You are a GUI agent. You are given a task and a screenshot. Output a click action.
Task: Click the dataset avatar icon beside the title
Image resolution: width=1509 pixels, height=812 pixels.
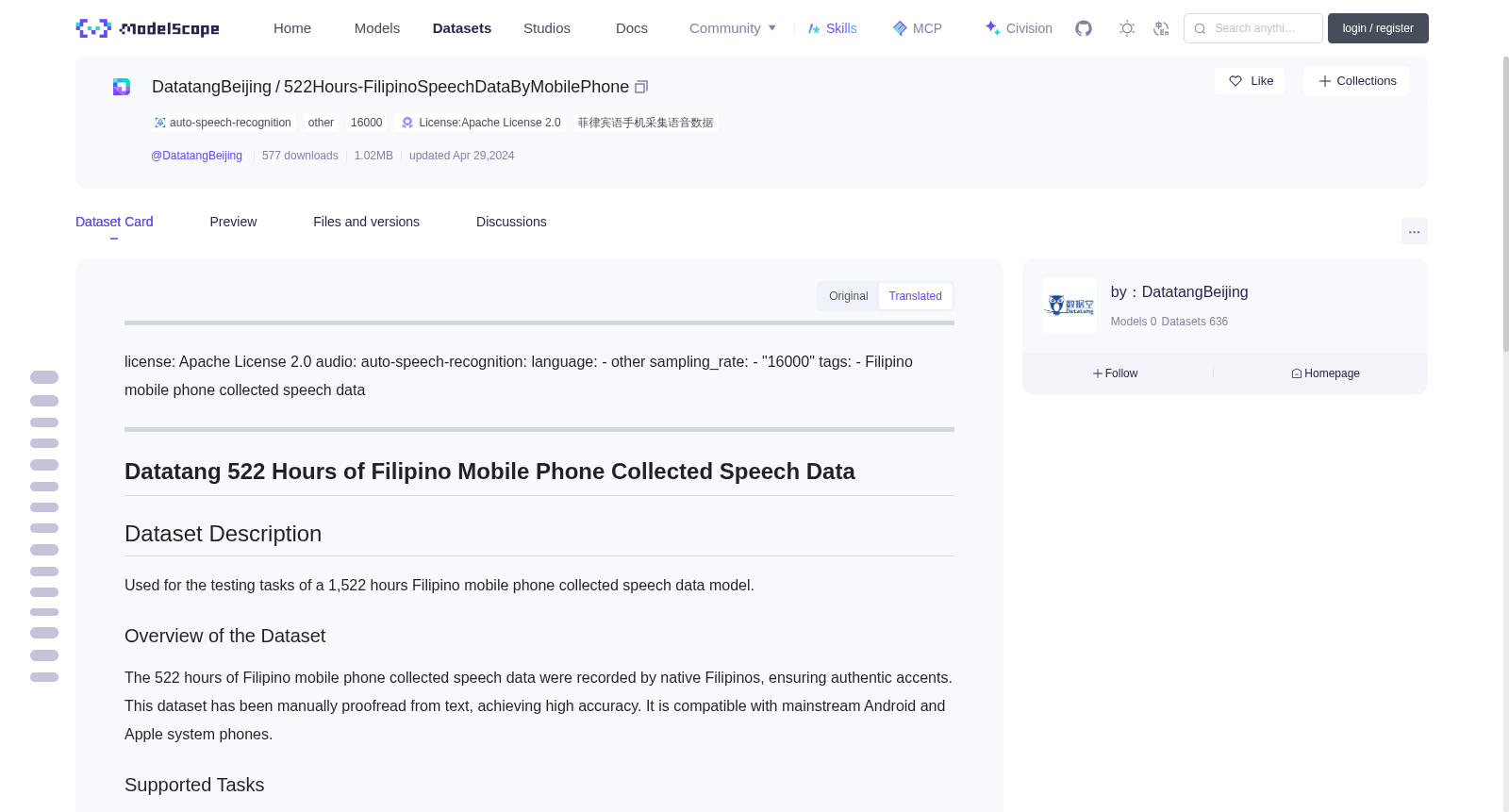coord(122,87)
